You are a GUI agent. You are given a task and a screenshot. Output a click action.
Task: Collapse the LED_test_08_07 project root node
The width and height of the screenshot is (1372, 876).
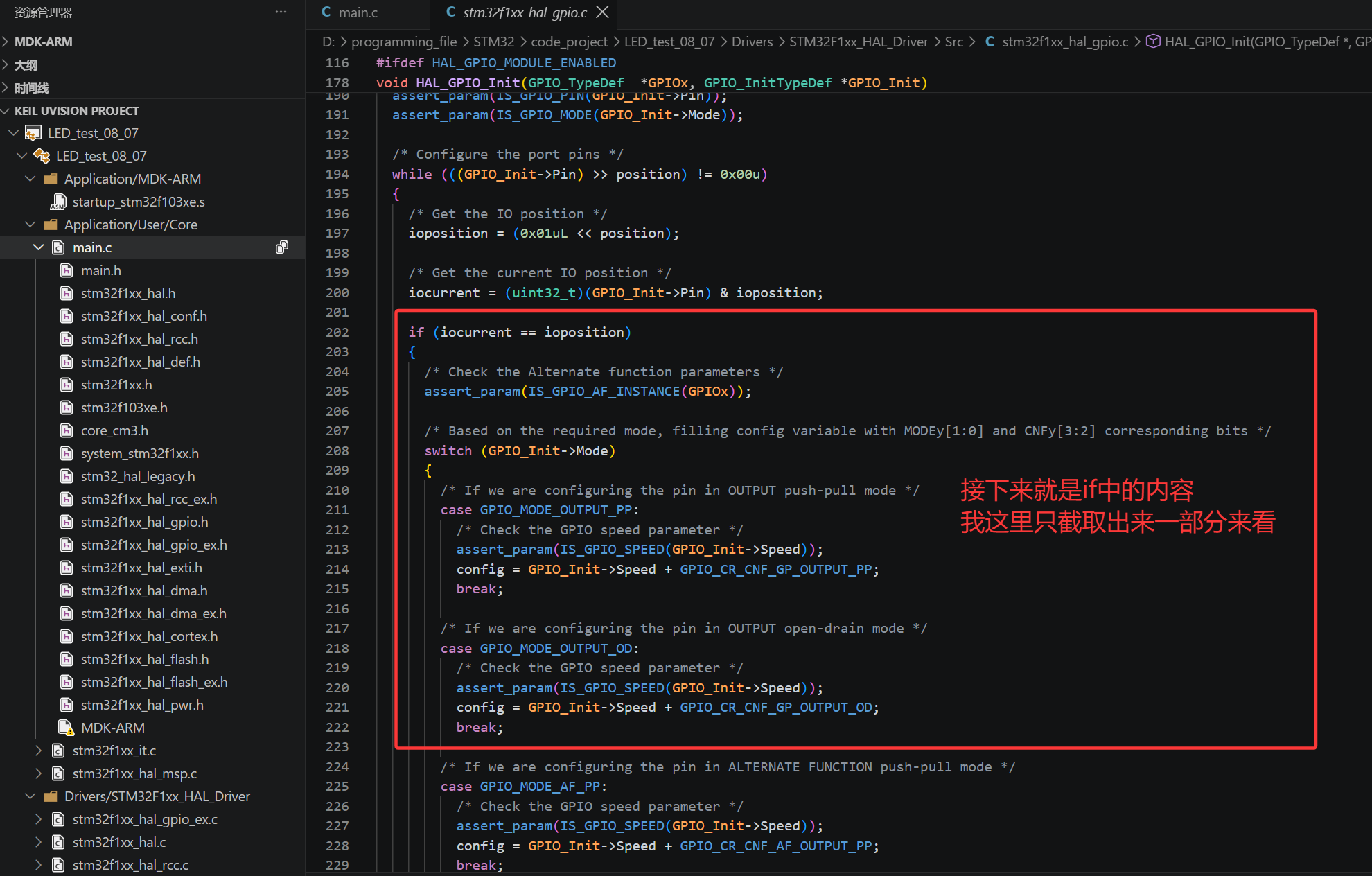(x=14, y=132)
